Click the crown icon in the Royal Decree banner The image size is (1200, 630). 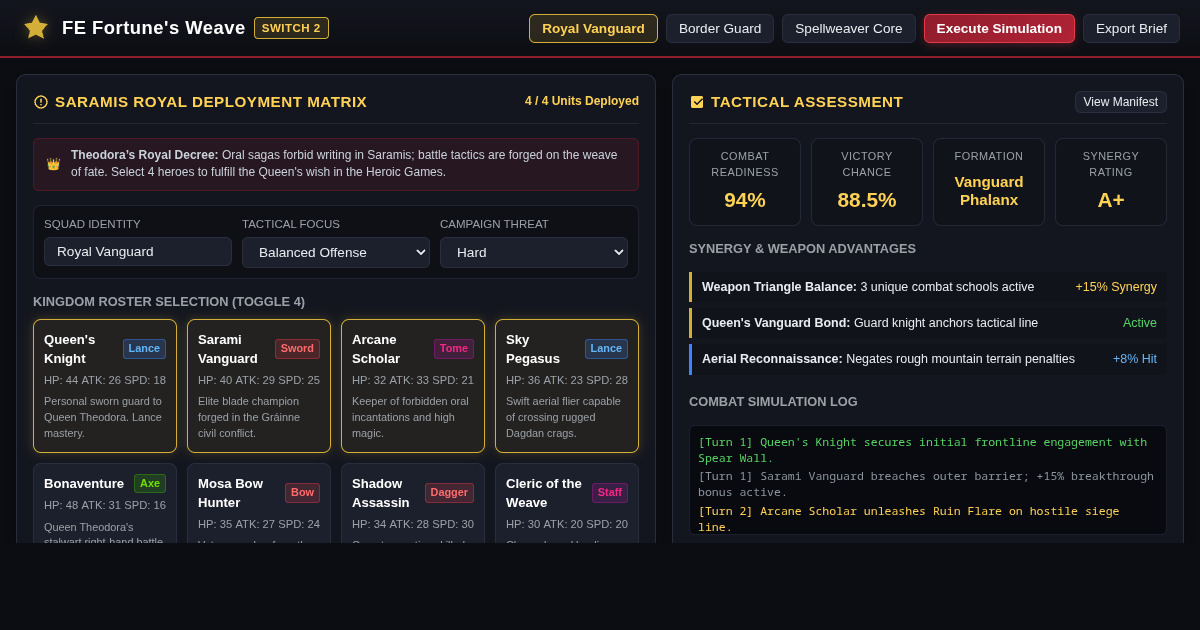53,164
